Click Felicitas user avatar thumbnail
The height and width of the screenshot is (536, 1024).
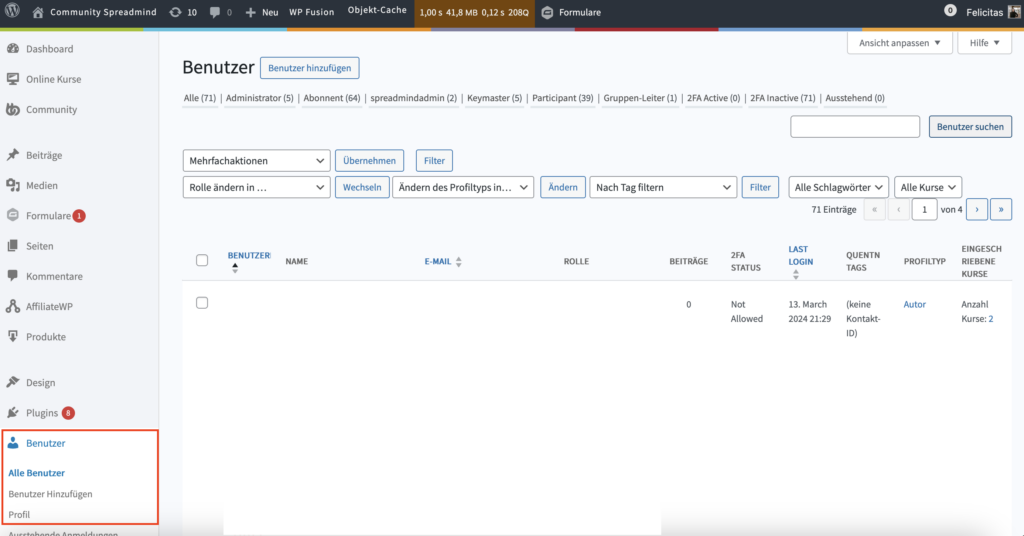[1012, 12]
